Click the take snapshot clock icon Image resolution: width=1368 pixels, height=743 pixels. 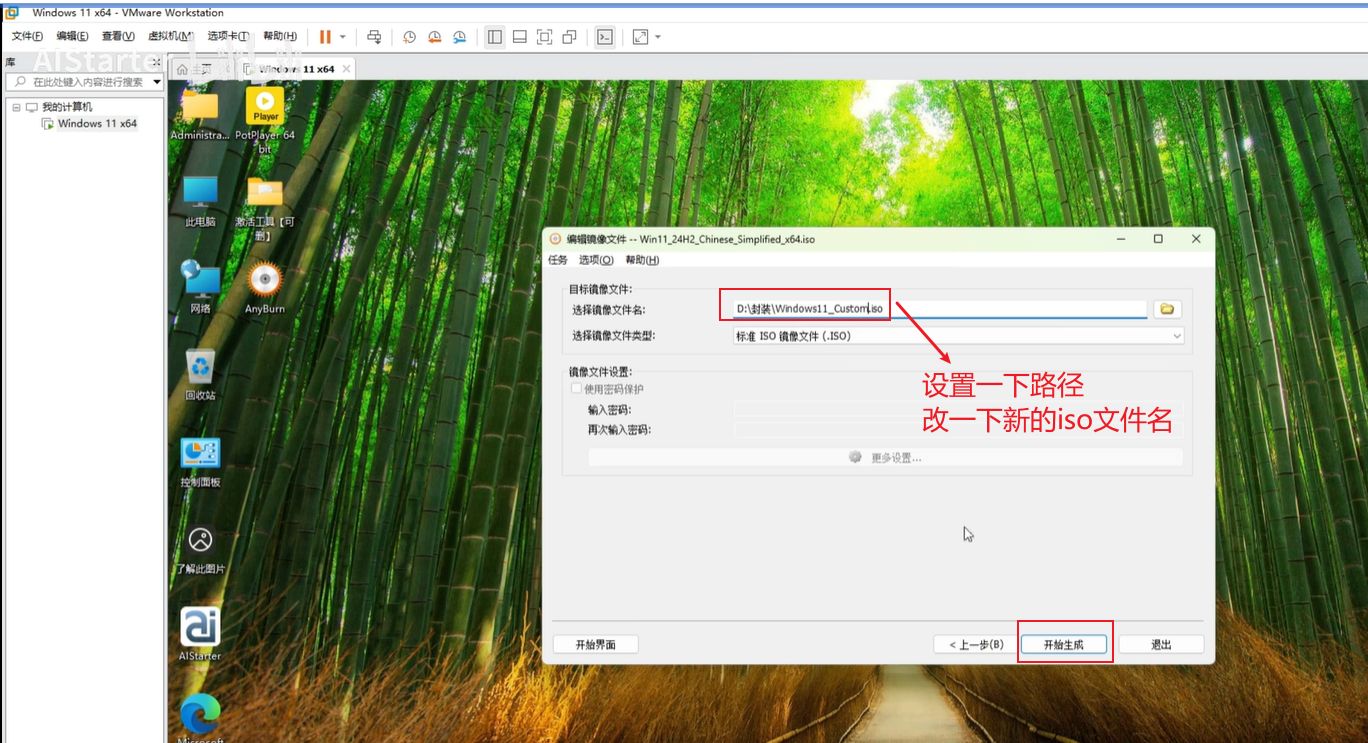(409, 37)
